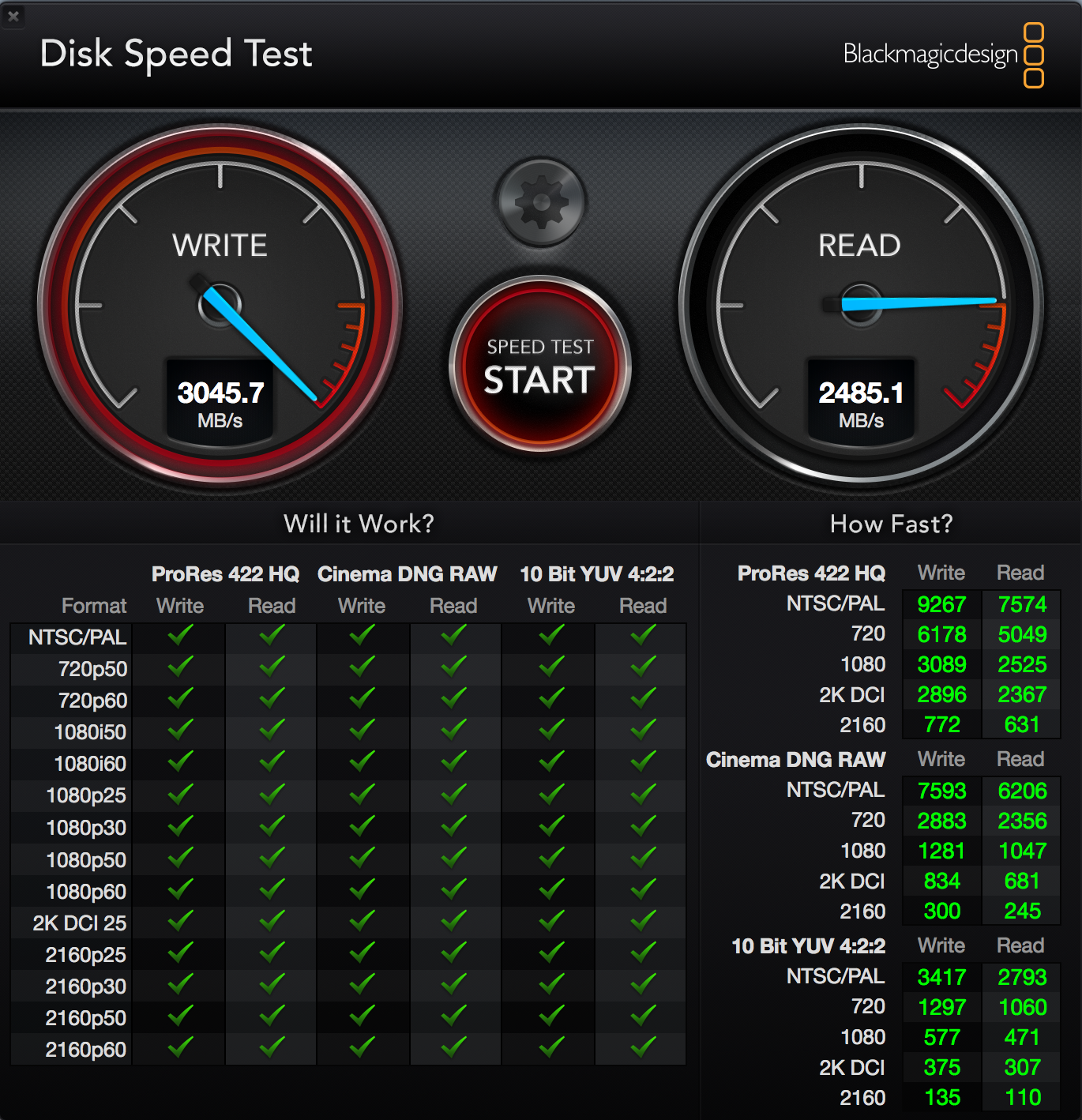Click 2160p25 Cinema DNG RAW write checkmark
Image resolution: width=1082 pixels, height=1120 pixels.
pyautogui.click(x=362, y=953)
